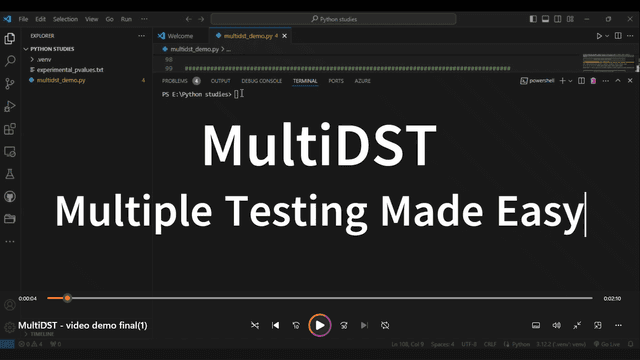Toggle primary sidebar layout icon
This screenshot has height=360, width=640.
click(x=533, y=19)
